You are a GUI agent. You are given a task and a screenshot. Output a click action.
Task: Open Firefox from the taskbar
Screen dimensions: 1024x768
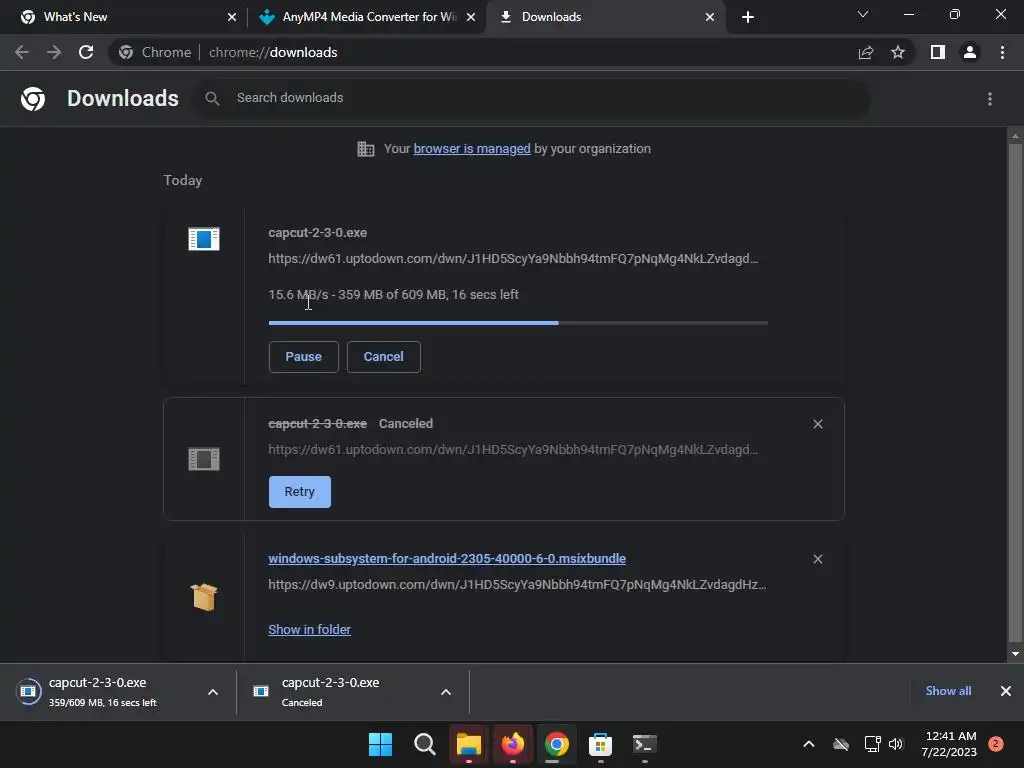pos(513,744)
